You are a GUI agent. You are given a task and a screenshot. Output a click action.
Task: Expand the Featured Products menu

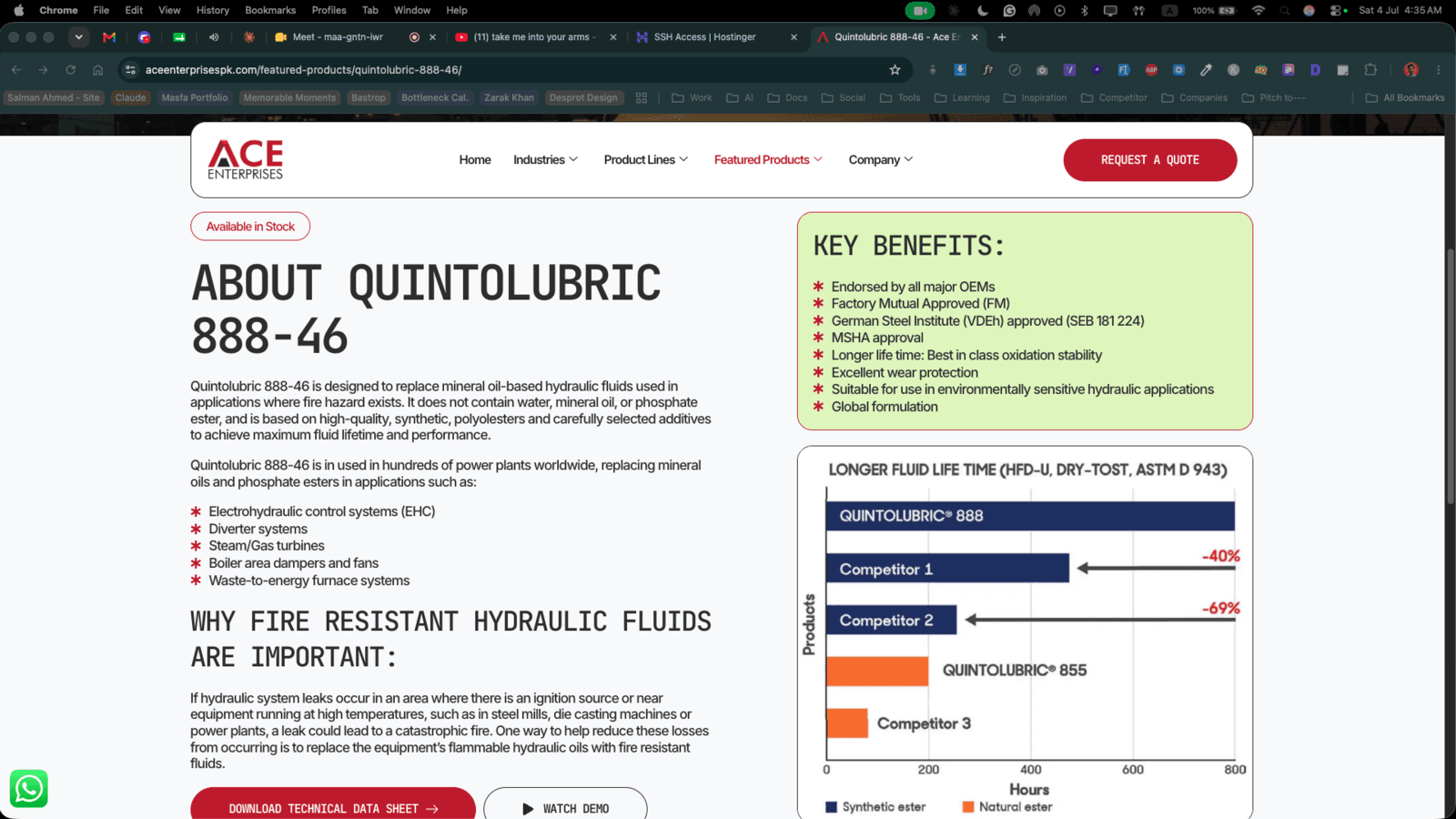tap(768, 160)
